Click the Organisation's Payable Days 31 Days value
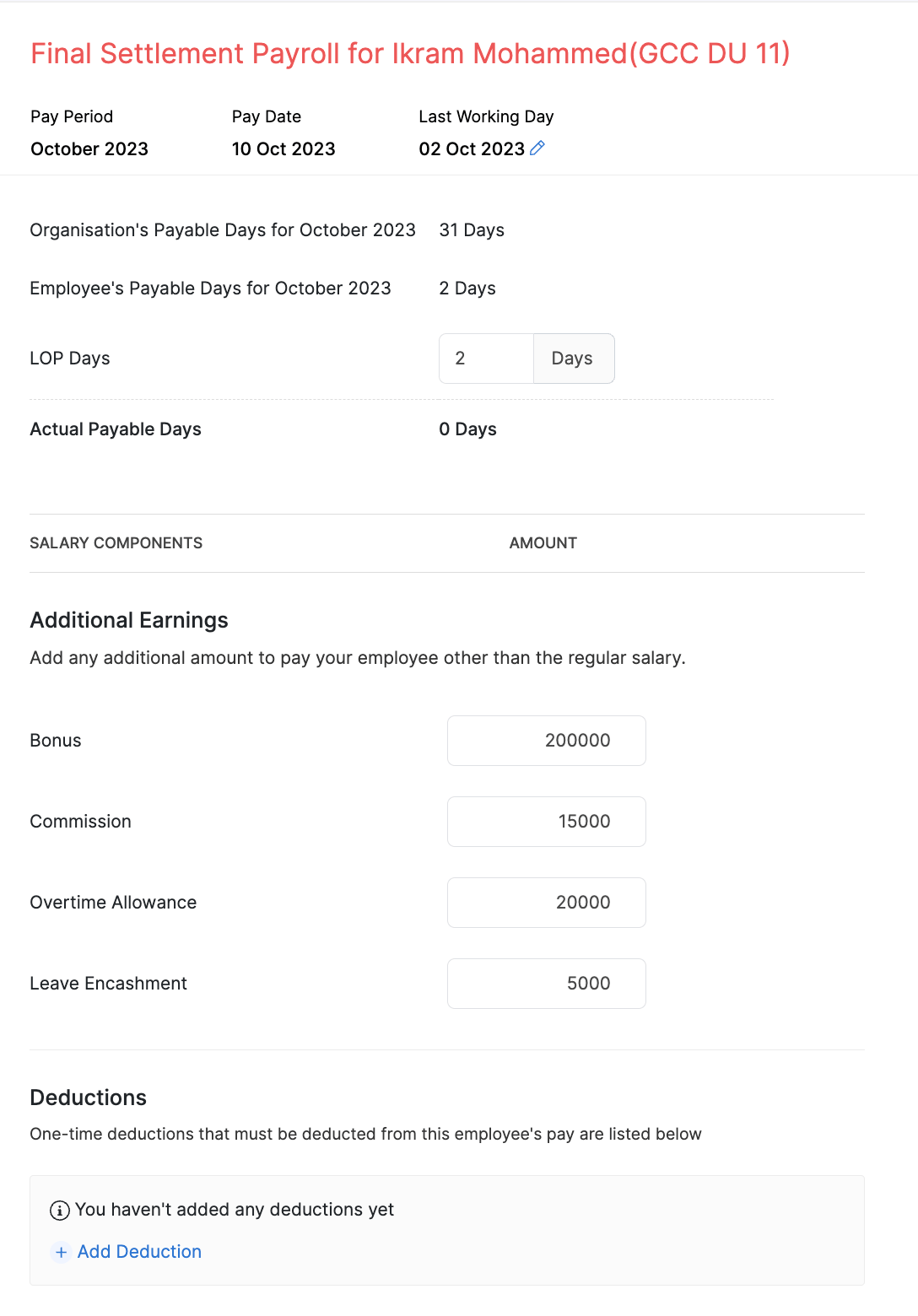The width and height of the screenshot is (918, 1316). (x=472, y=230)
